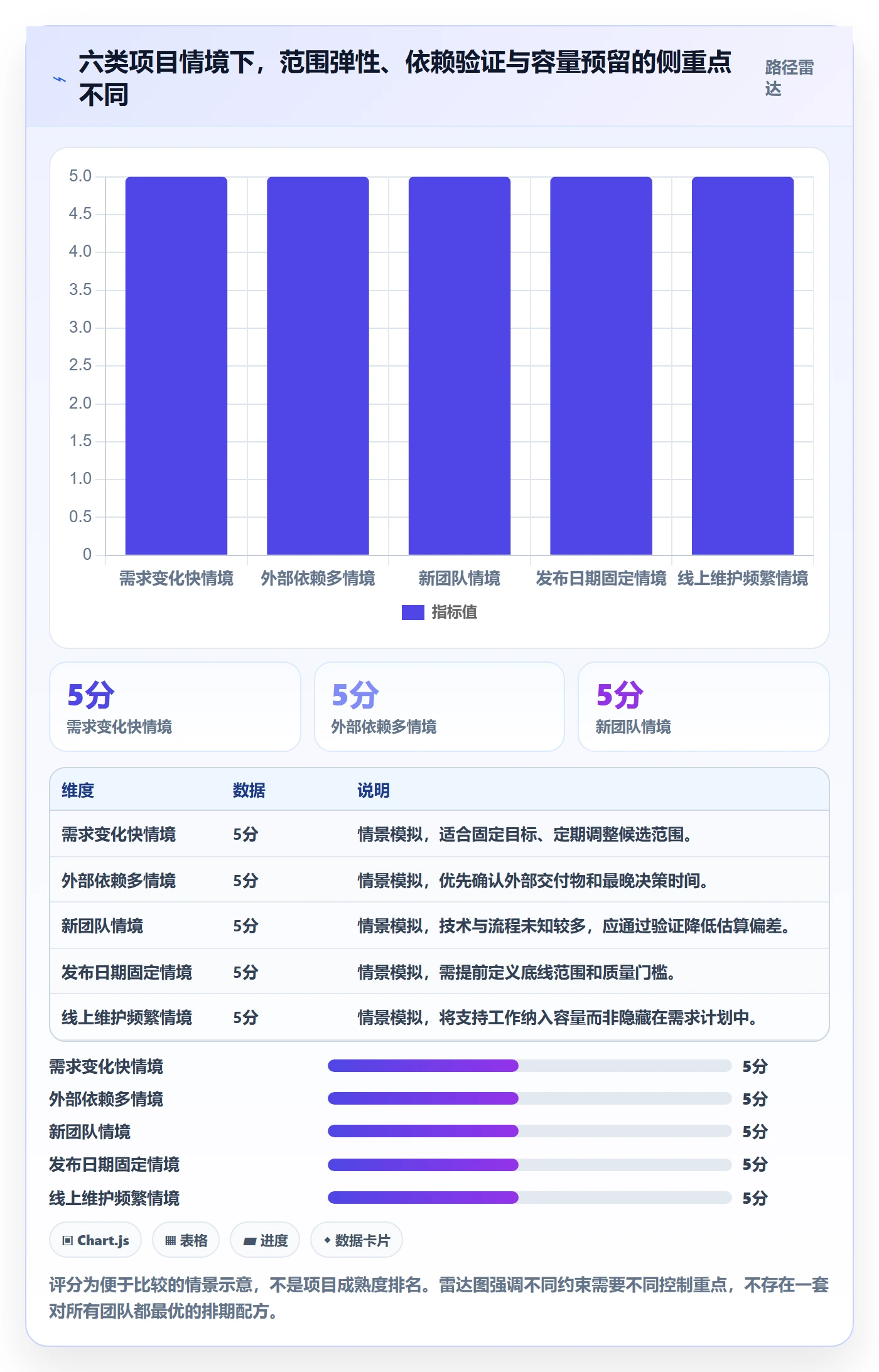
Task: Click the progress bar for 需求变化快情境
Action: 530,1066
